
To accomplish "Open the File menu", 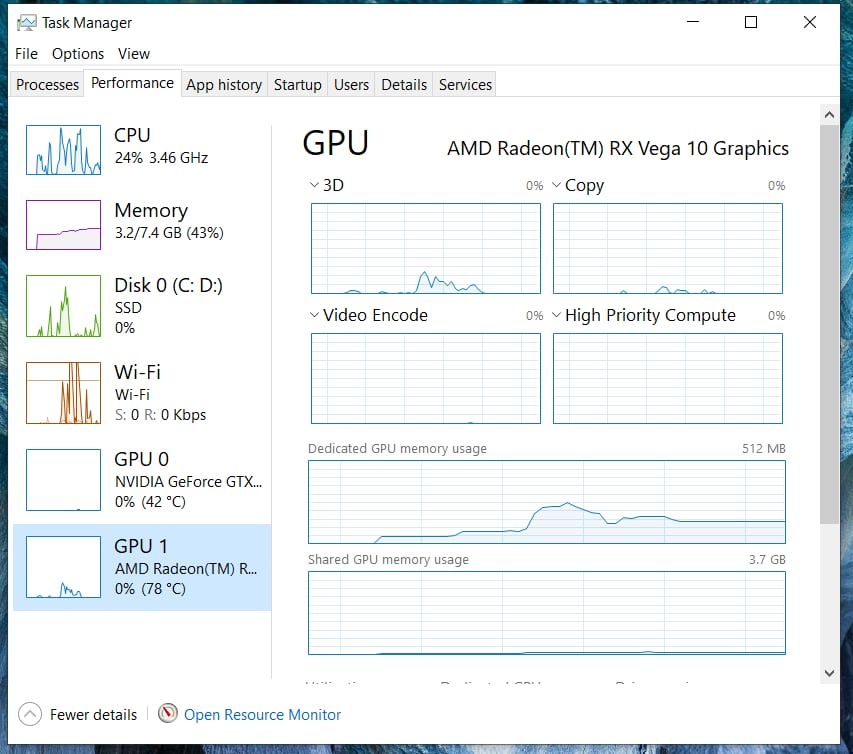I will point(26,54).
